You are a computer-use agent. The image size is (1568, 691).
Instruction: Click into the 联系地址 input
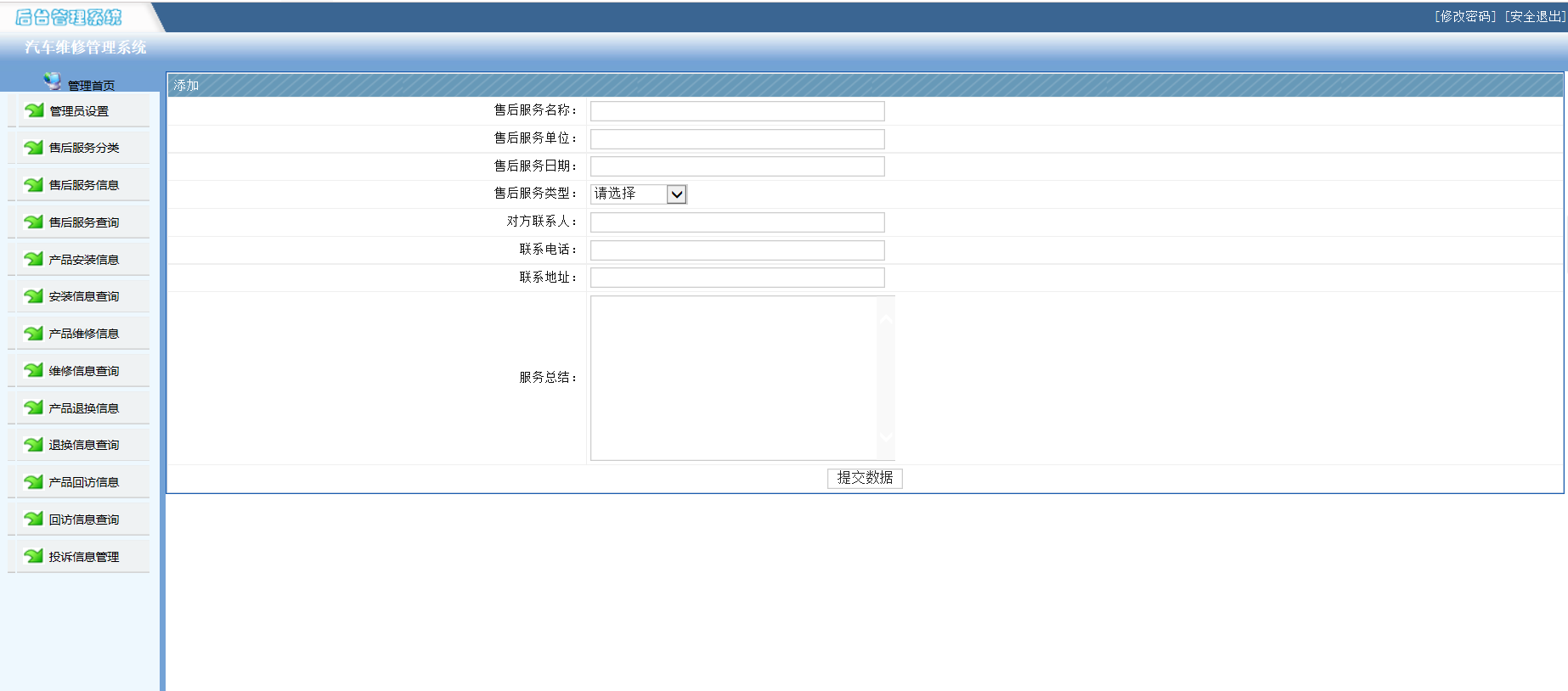[737, 278]
